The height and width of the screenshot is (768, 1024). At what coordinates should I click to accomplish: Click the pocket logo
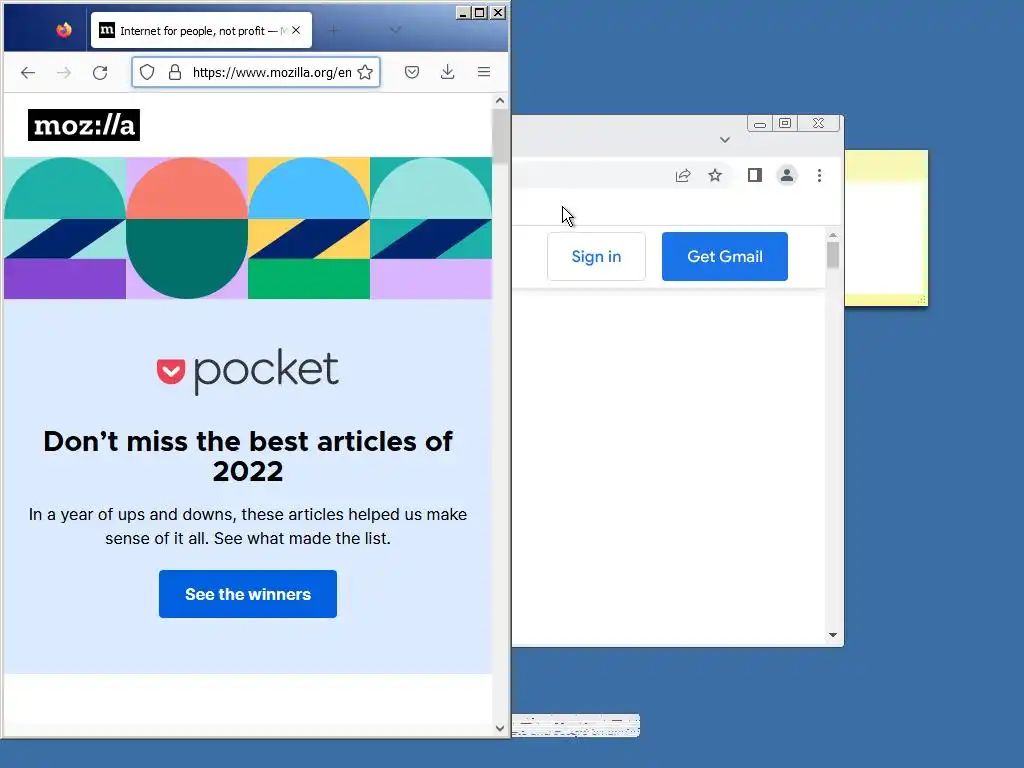click(x=248, y=371)
